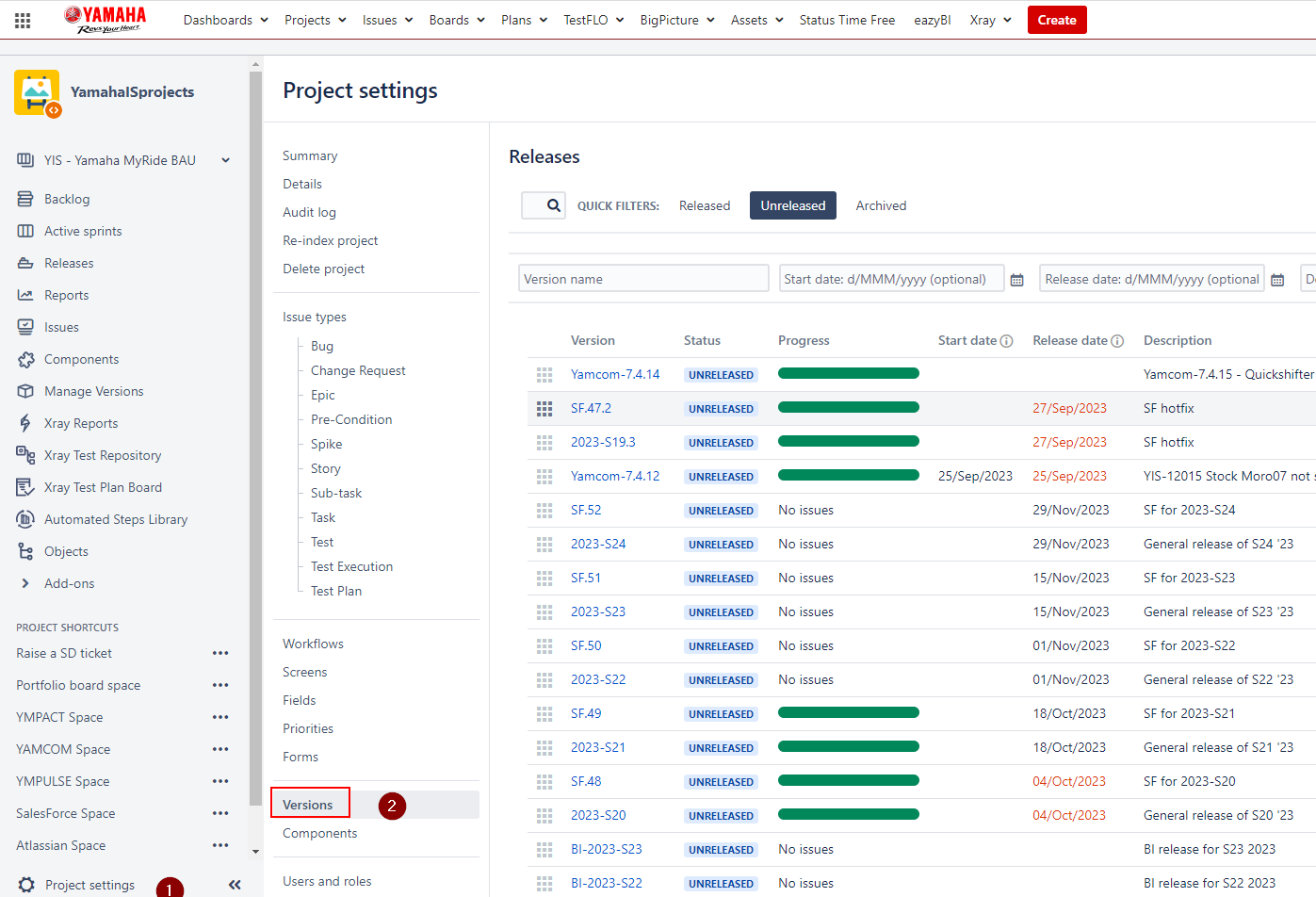Focus the Version name input field

643,279
